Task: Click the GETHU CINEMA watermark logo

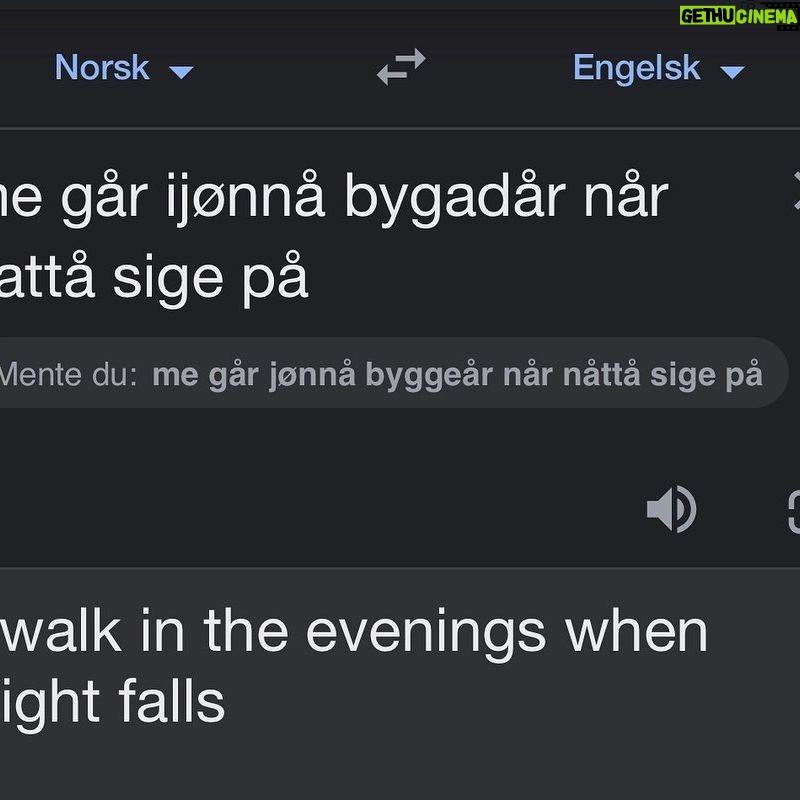Action: (x=738, y=16)
